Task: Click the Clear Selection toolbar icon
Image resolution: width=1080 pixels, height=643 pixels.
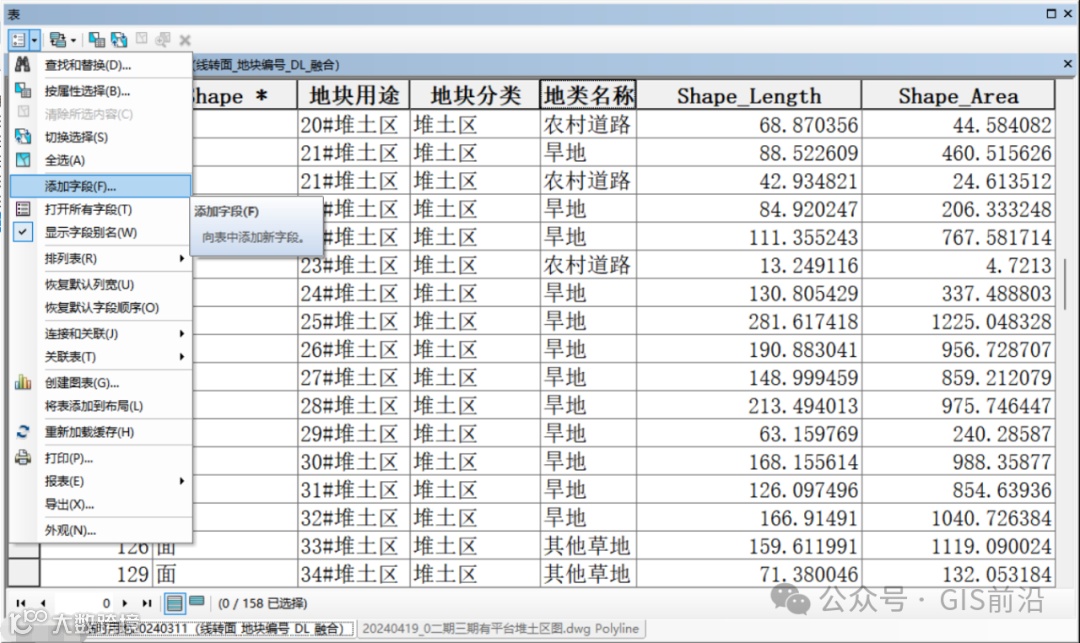Action: 141,39
